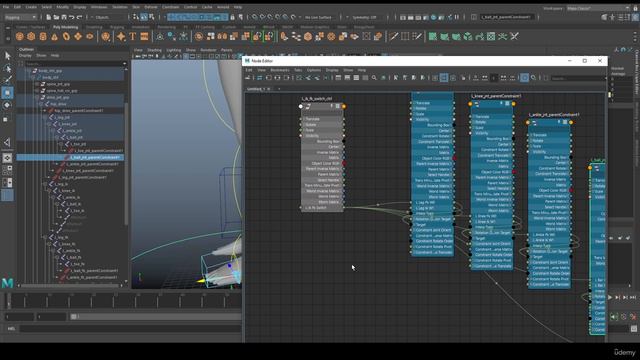This screenshot has height=360, width=640.
Task: Open the Maya Classic workspace dropdown
Action: tap(598, 8)
